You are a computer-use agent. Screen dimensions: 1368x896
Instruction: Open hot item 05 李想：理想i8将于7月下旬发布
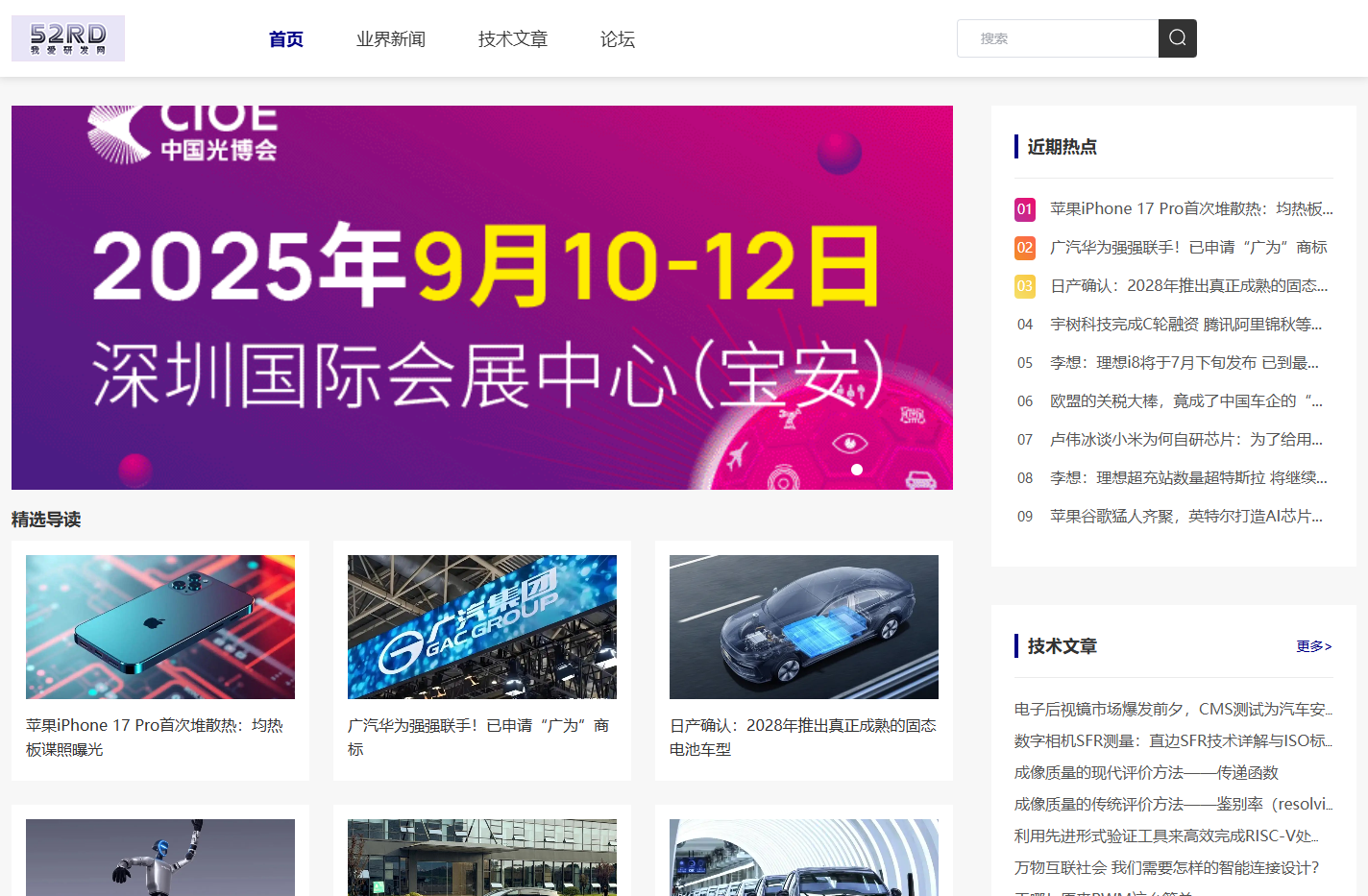pyautogui.click(x=1185, y=362)
